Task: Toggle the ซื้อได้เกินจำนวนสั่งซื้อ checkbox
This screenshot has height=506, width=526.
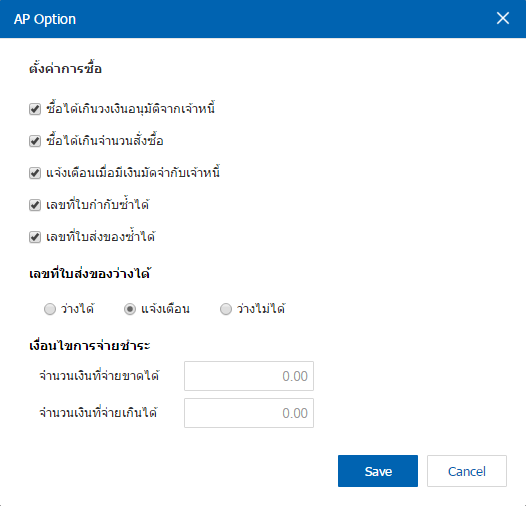Action: pyautogui.click(x=35, y=141)
